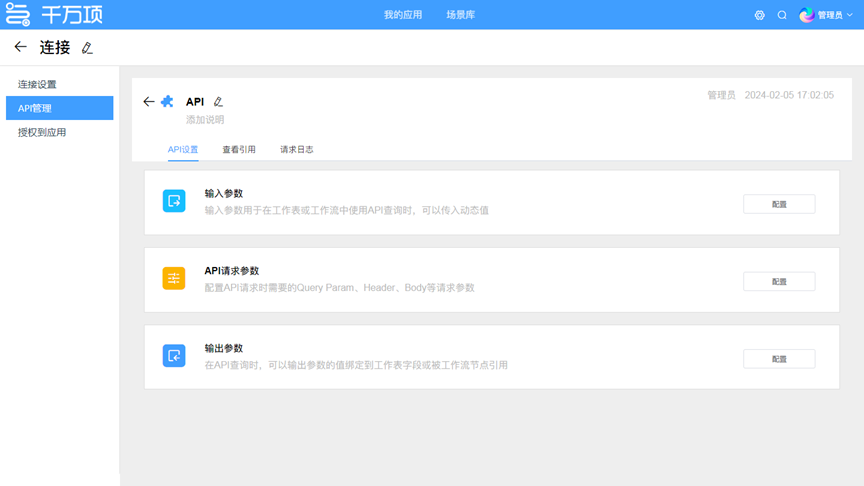Edit the 连接 title with the pencil icon

click(87, 48)
